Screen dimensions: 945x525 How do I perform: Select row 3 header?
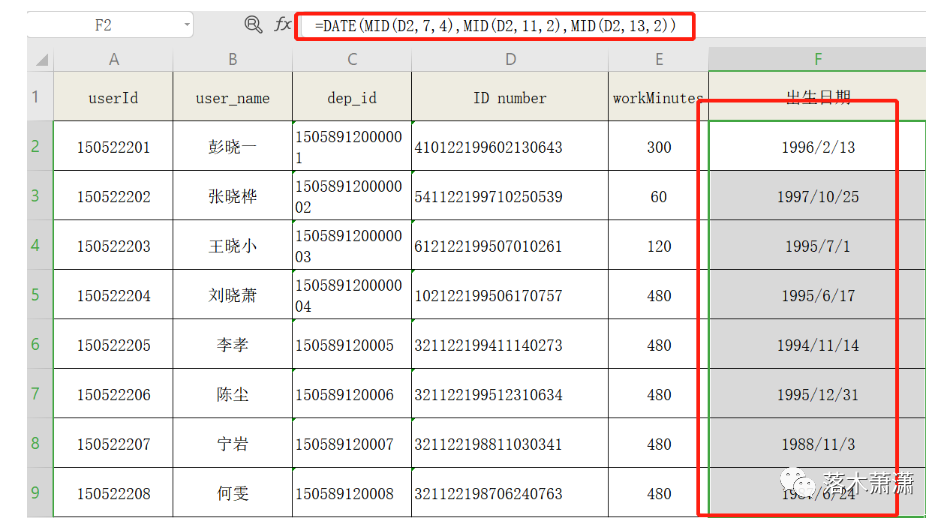[x=40, y=195]
